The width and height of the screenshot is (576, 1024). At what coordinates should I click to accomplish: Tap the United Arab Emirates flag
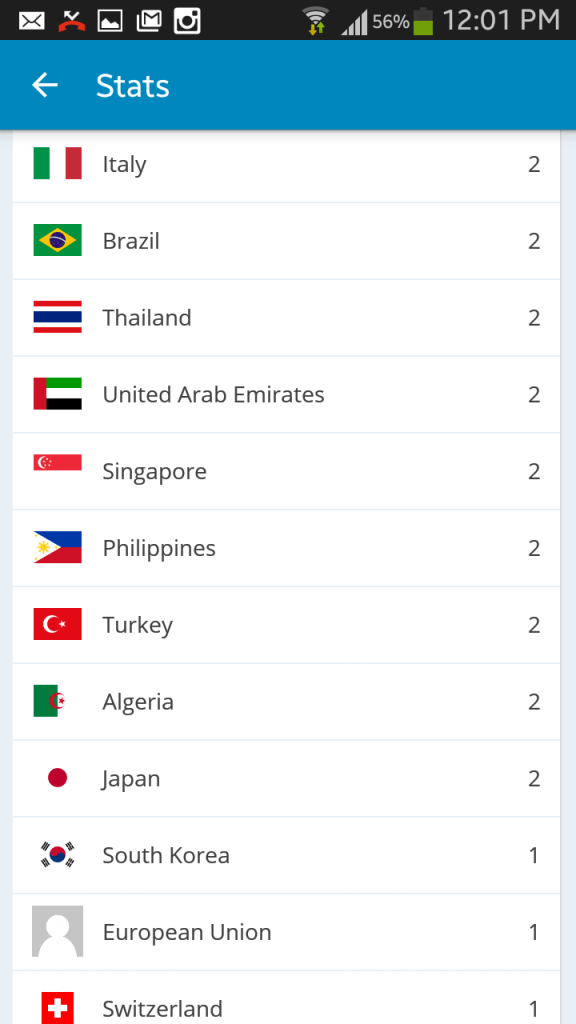pyautogui.click(x=57, y=394)
